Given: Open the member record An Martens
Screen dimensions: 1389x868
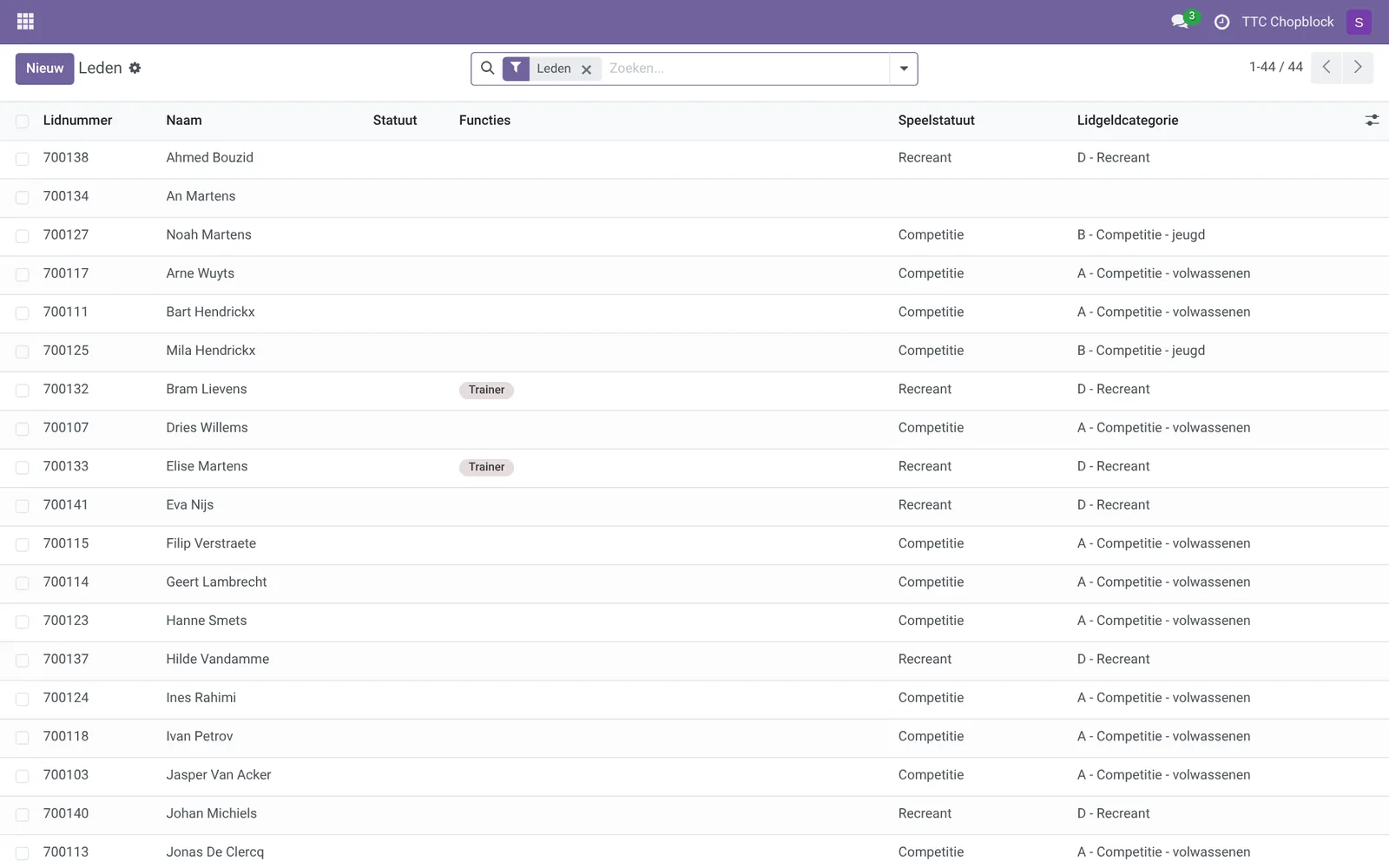Looking at the screenshot, I should 201,196.
